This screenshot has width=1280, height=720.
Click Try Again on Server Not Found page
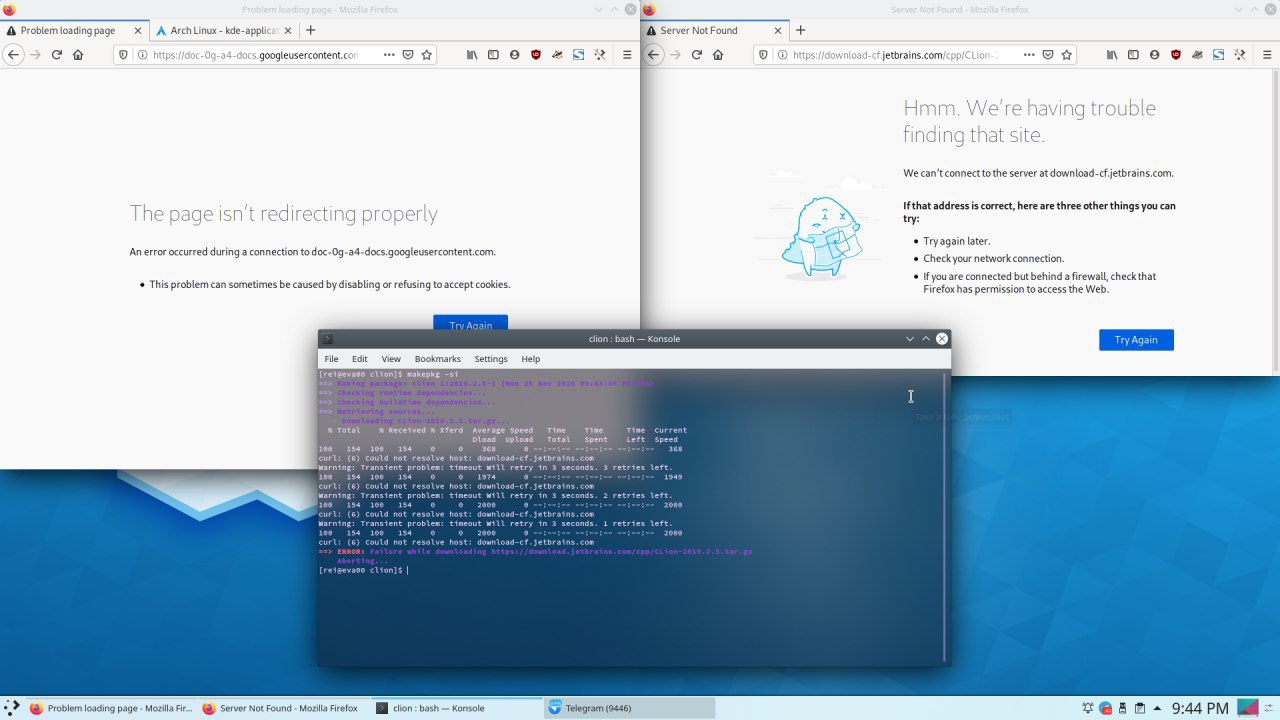pos(1136,340)
